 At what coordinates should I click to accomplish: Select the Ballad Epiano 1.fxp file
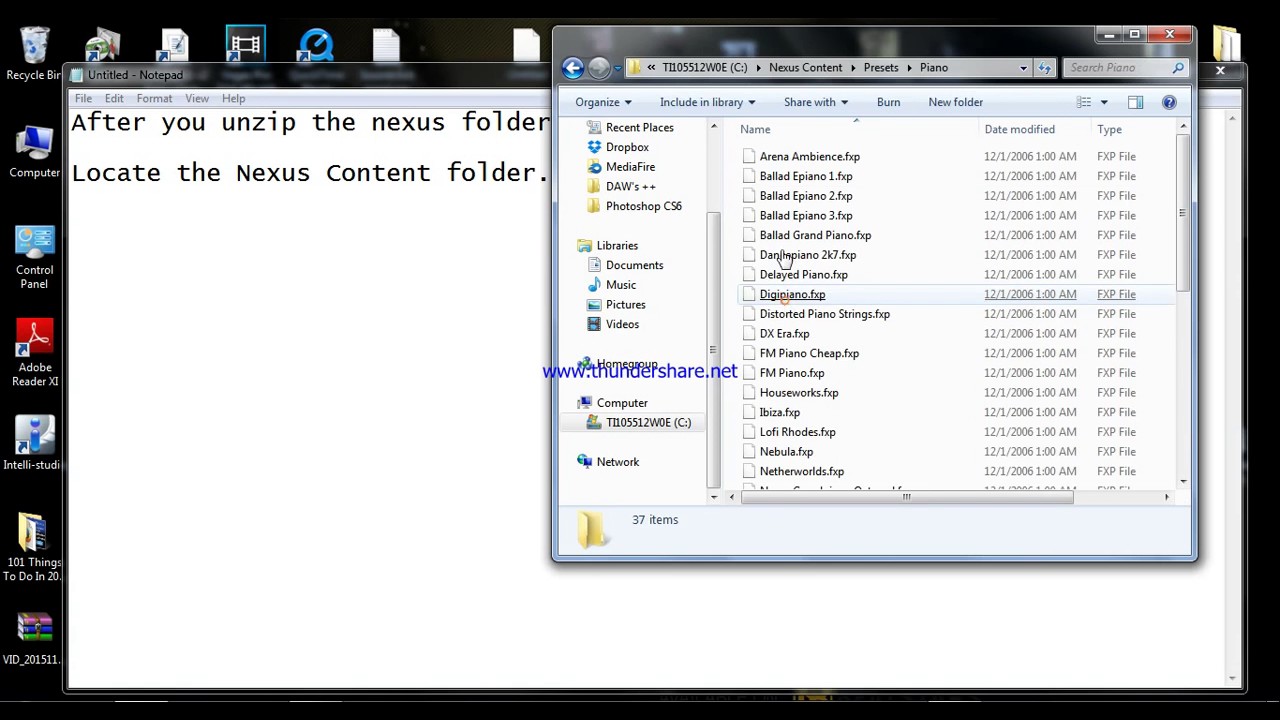click(806, 176)
